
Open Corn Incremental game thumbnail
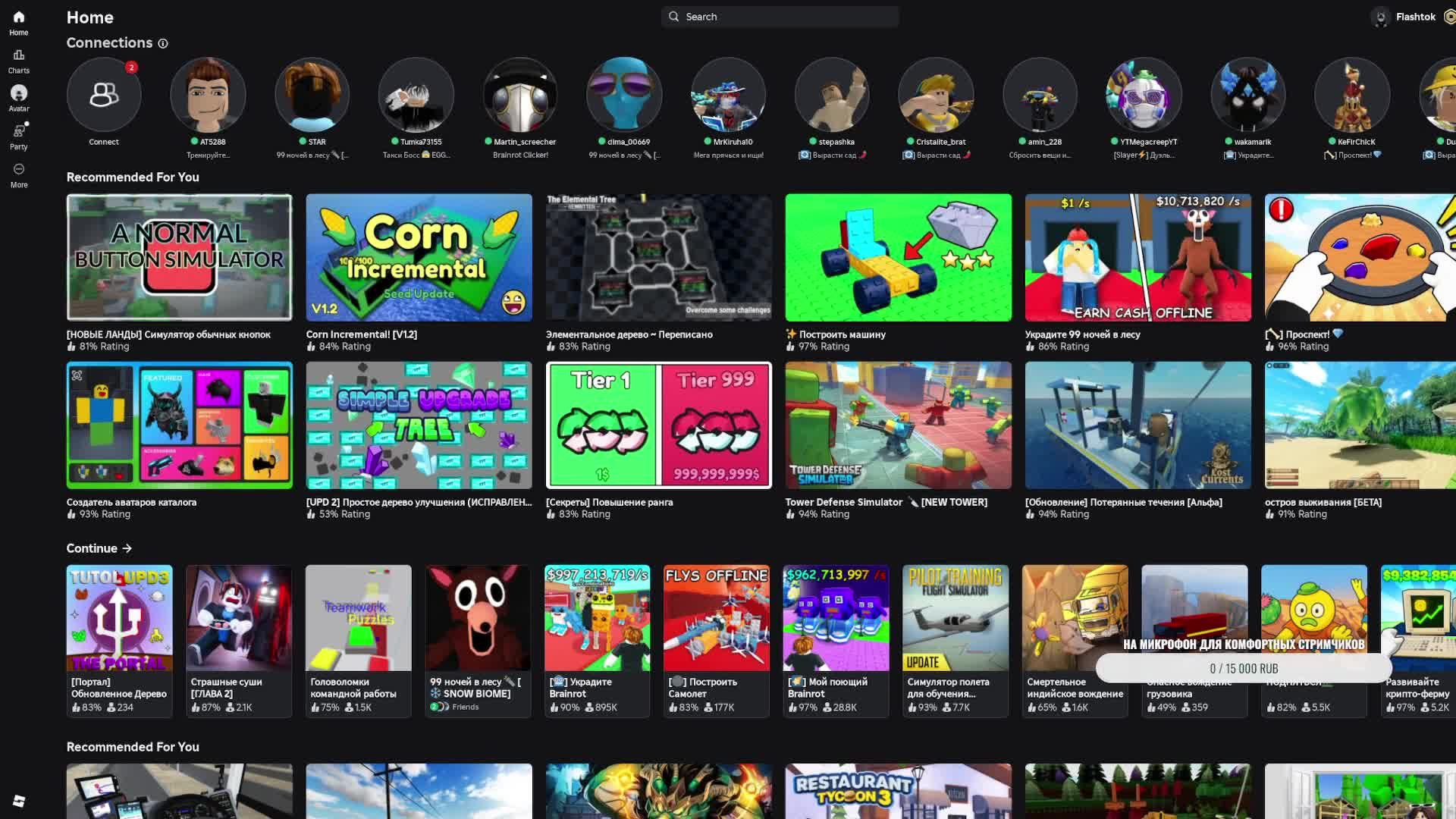pos(419,257)
